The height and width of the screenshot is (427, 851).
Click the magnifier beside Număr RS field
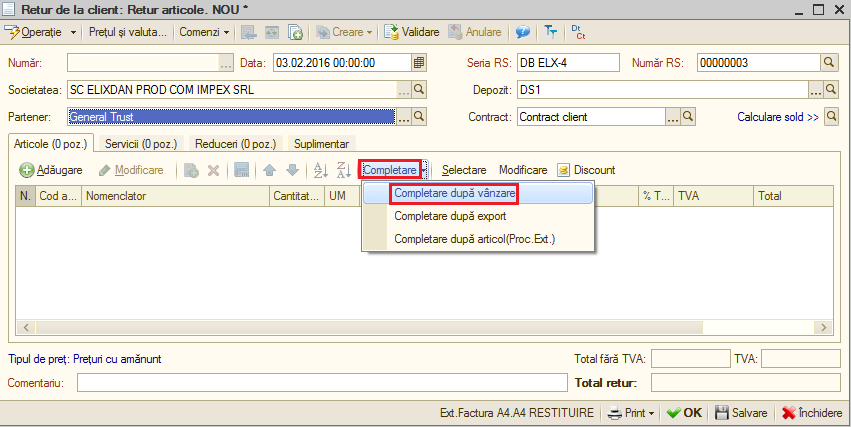tap(828, 63)
